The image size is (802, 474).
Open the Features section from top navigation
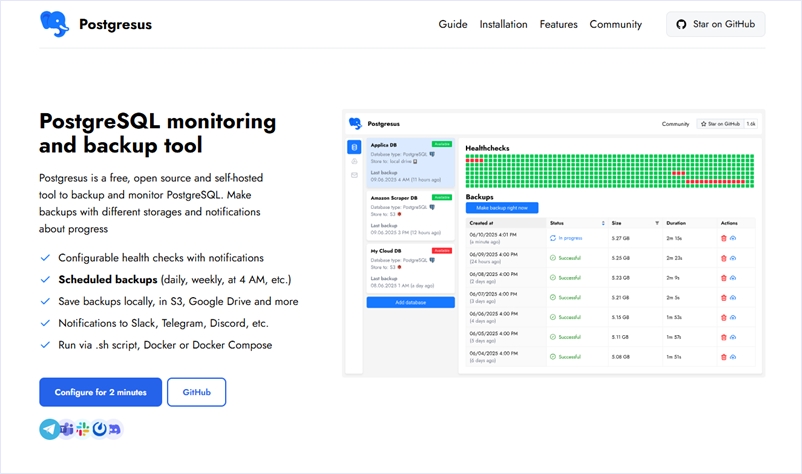point(558,24)
